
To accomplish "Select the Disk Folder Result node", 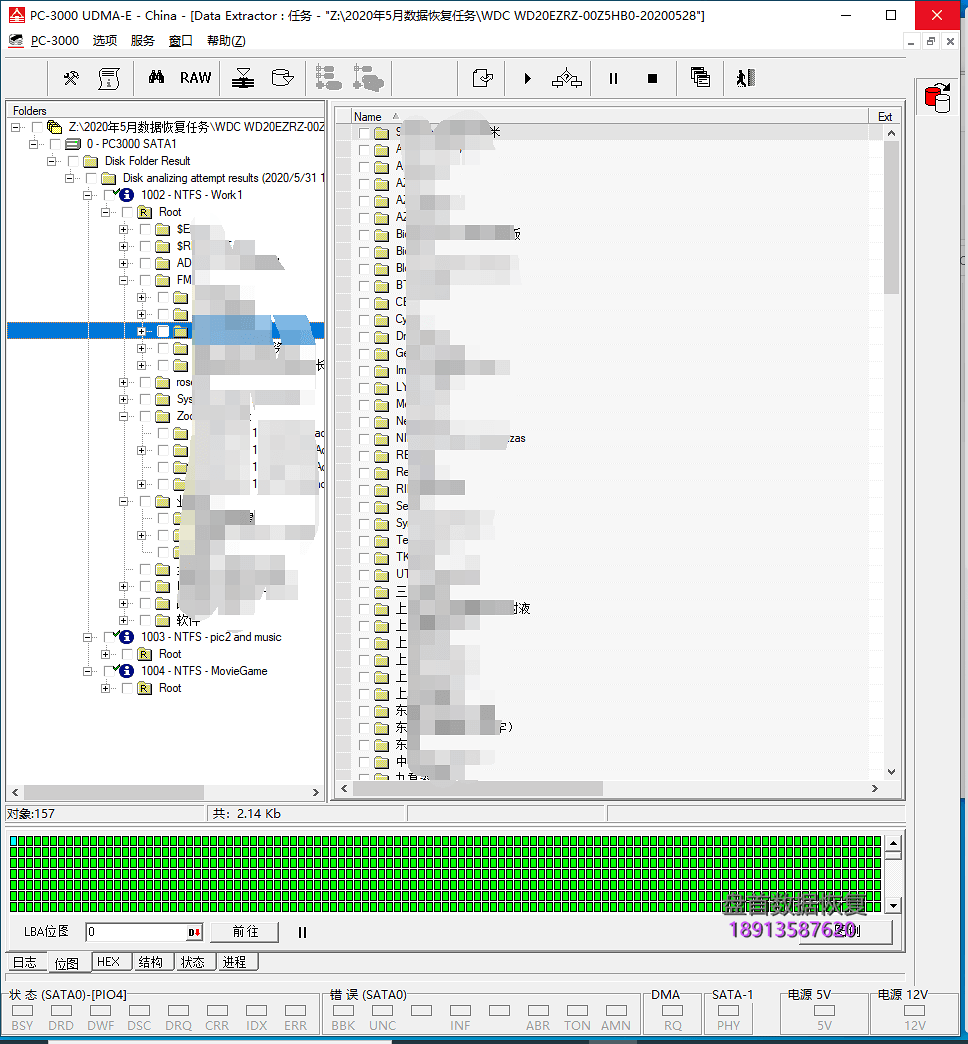I will point(147,161).
